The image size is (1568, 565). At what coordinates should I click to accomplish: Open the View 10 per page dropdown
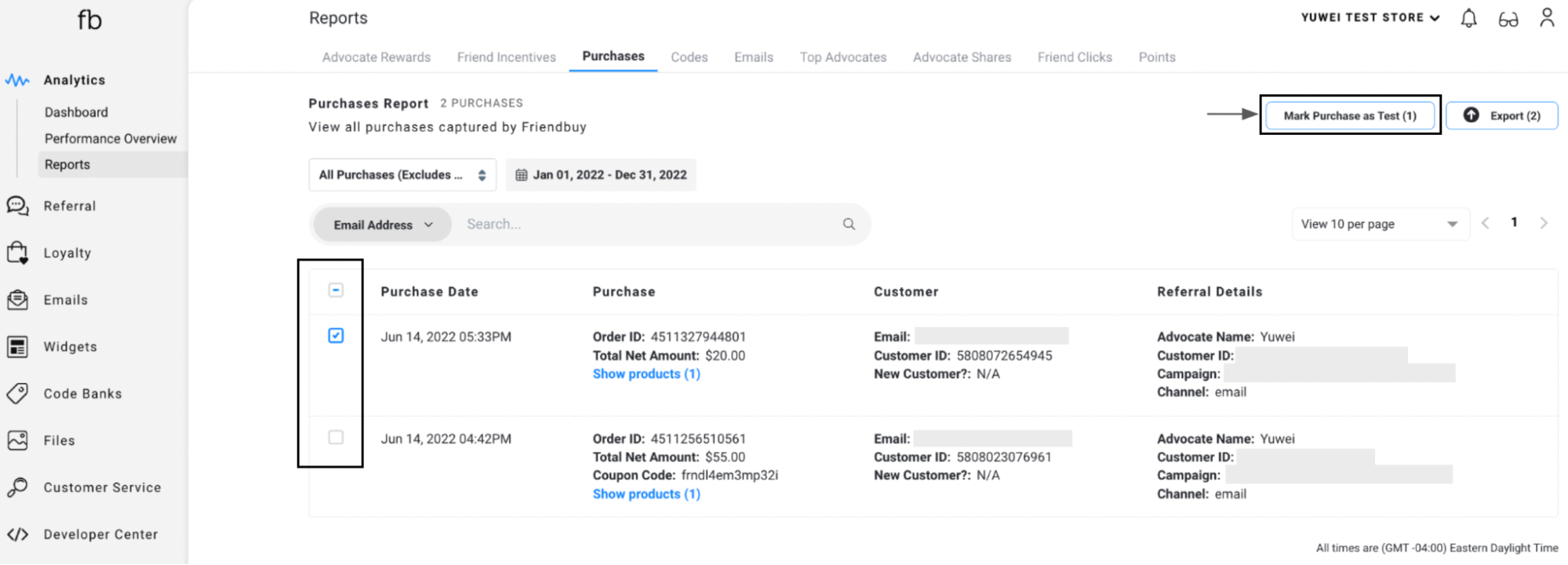coord(1380,224)
